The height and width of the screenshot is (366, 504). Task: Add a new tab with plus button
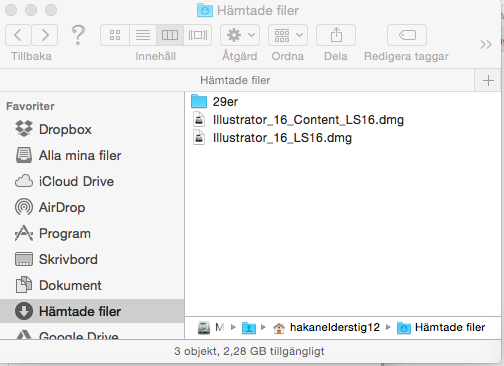[x=488, y=80]
